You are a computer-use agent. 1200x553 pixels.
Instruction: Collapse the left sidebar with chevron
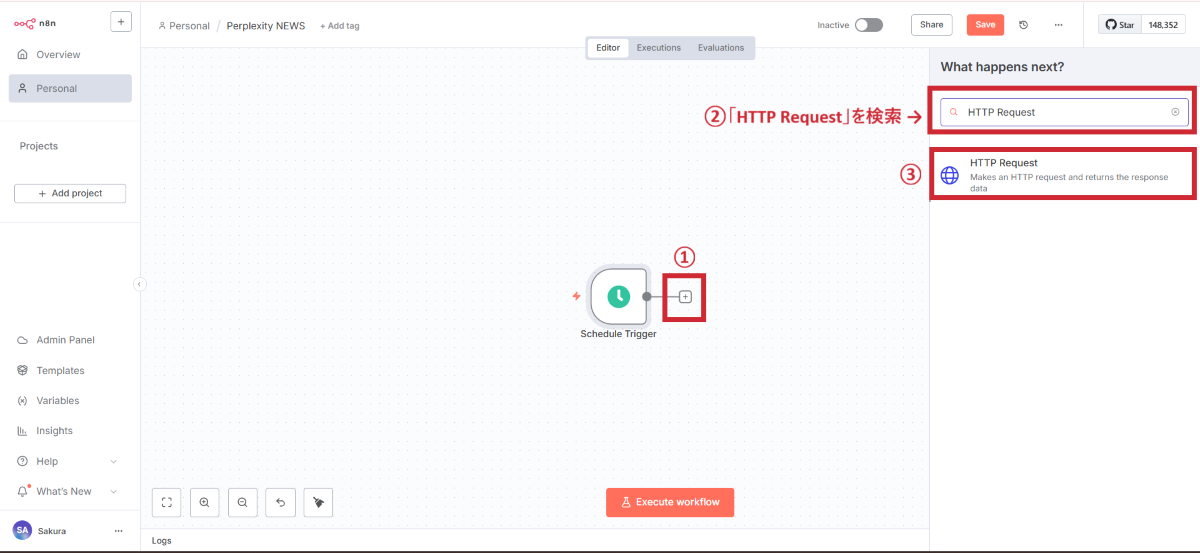point(139,284)
